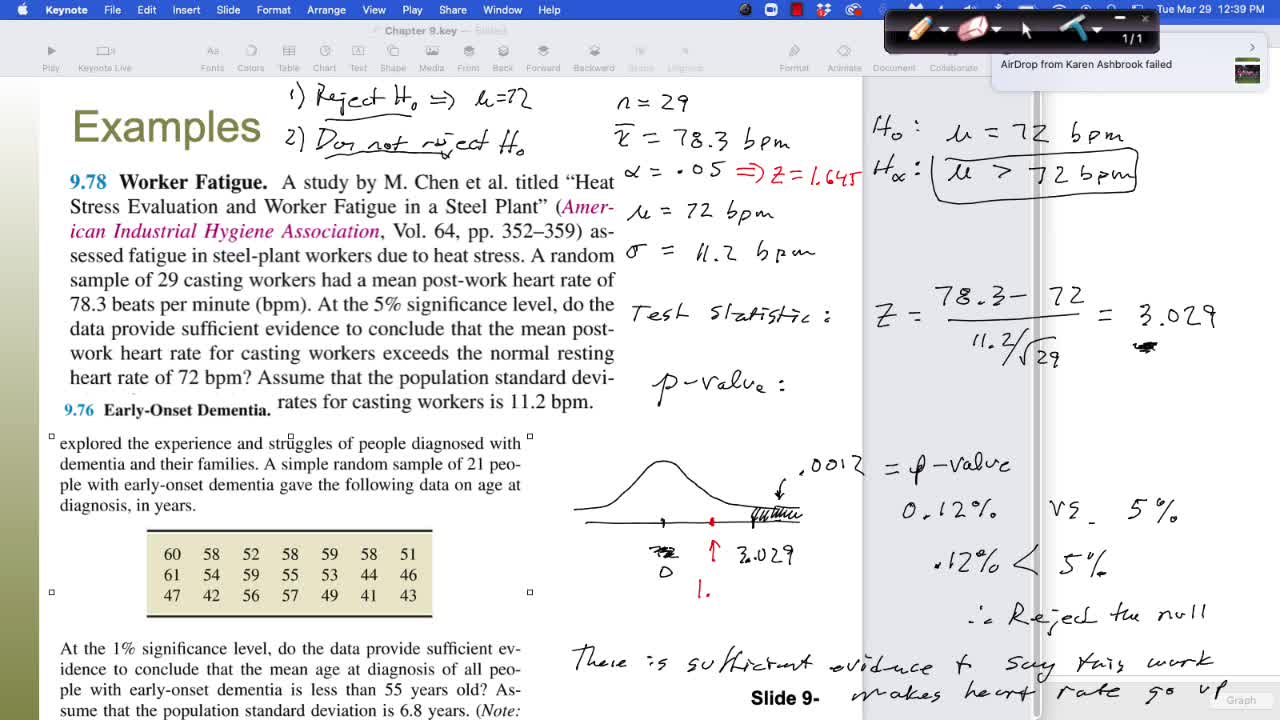
Task: Click the Graph button at bottom right
Action: tap(1241, 700)
